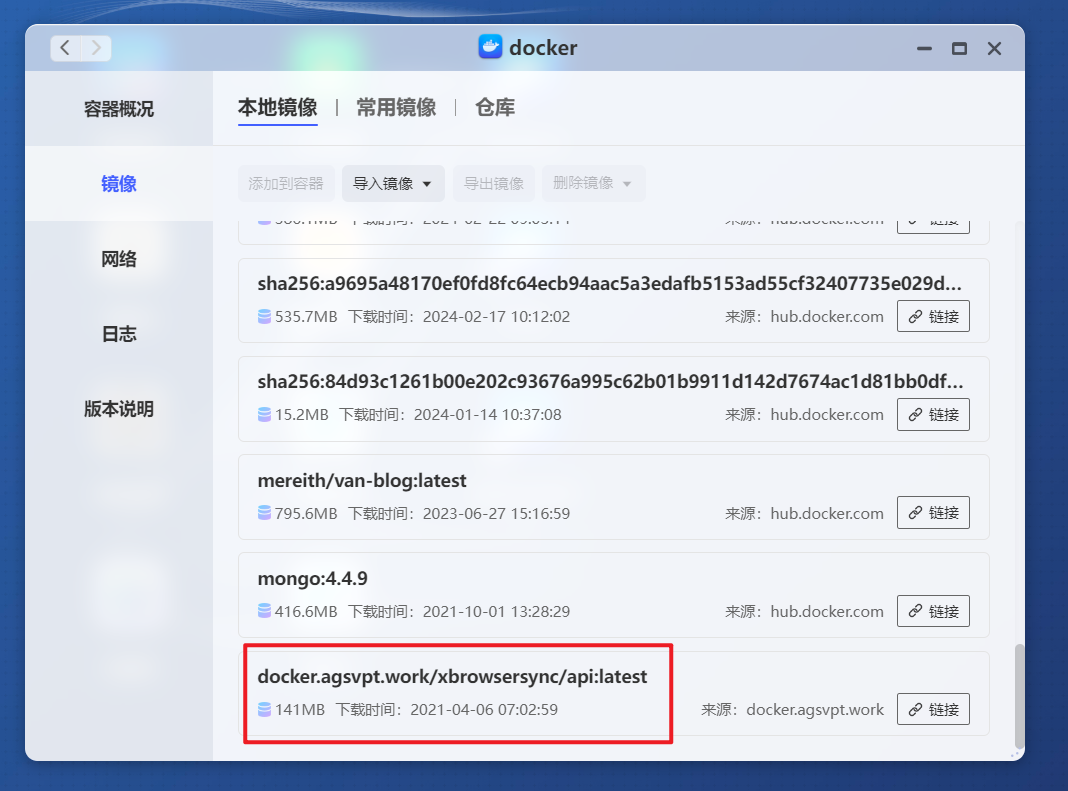Expand the 导入镜像 dropdown
1068x791 pixels.
click(393, 183)
